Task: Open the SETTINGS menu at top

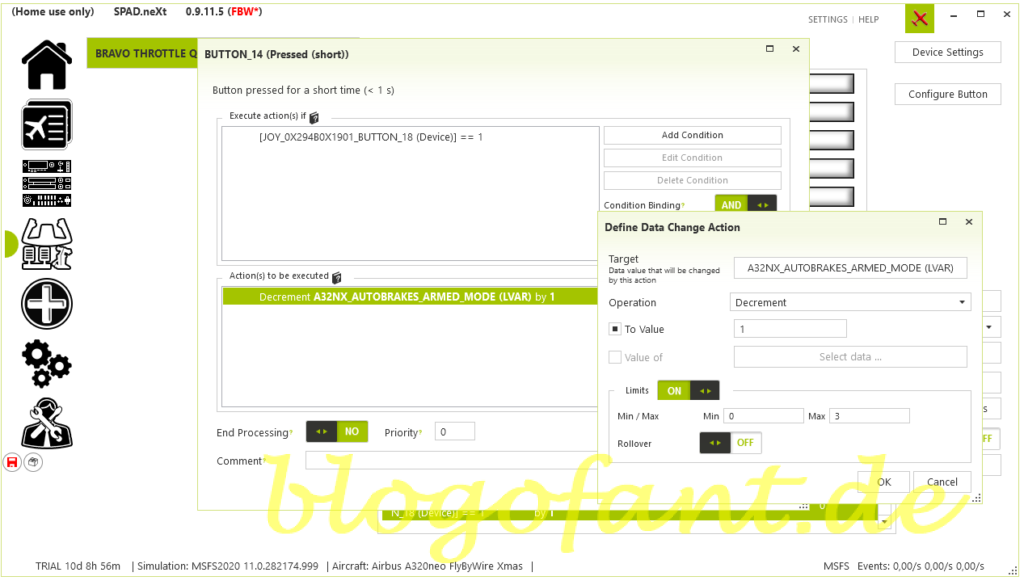Action: tap(827, 20)
